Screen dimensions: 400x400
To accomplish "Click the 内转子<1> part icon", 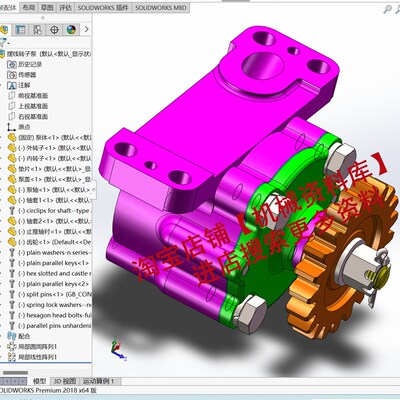I will pos(12,158).
